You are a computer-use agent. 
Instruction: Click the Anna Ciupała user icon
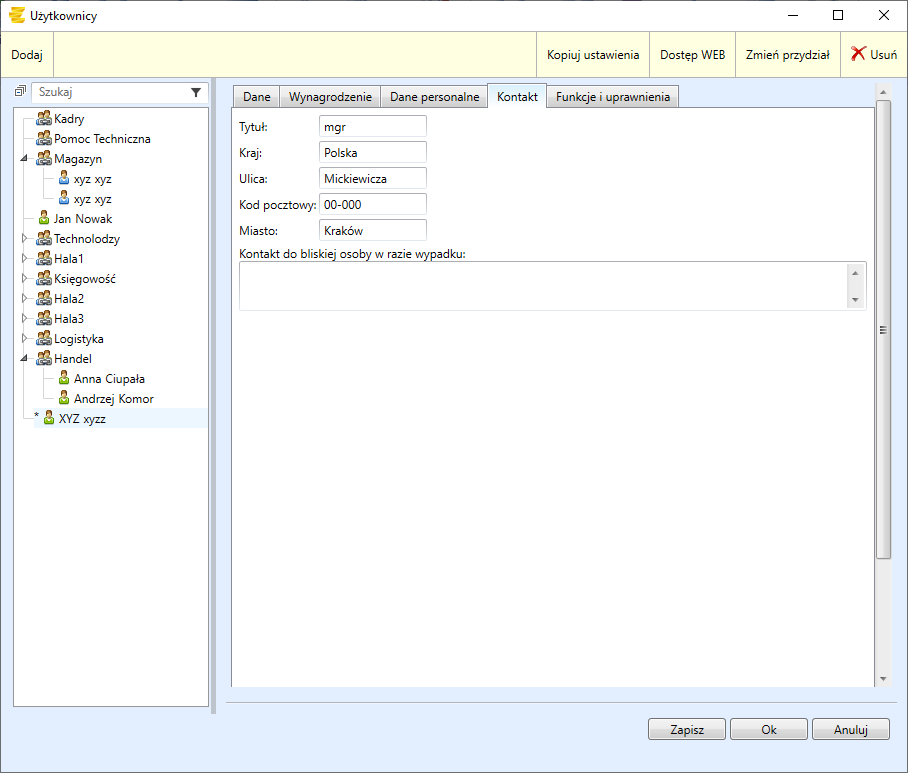[64, 379]
